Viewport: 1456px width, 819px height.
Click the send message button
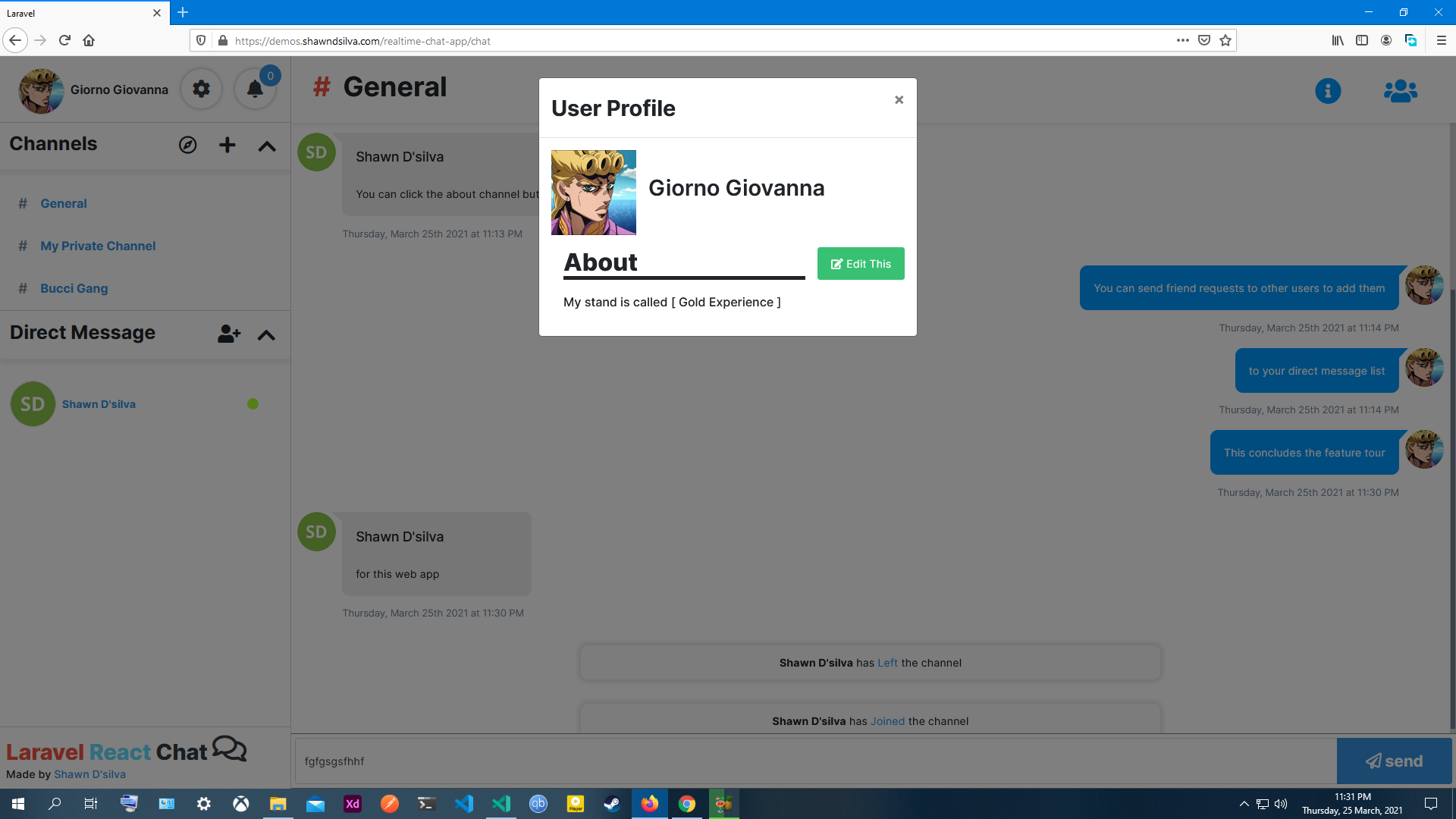[x=1393, y=761]
